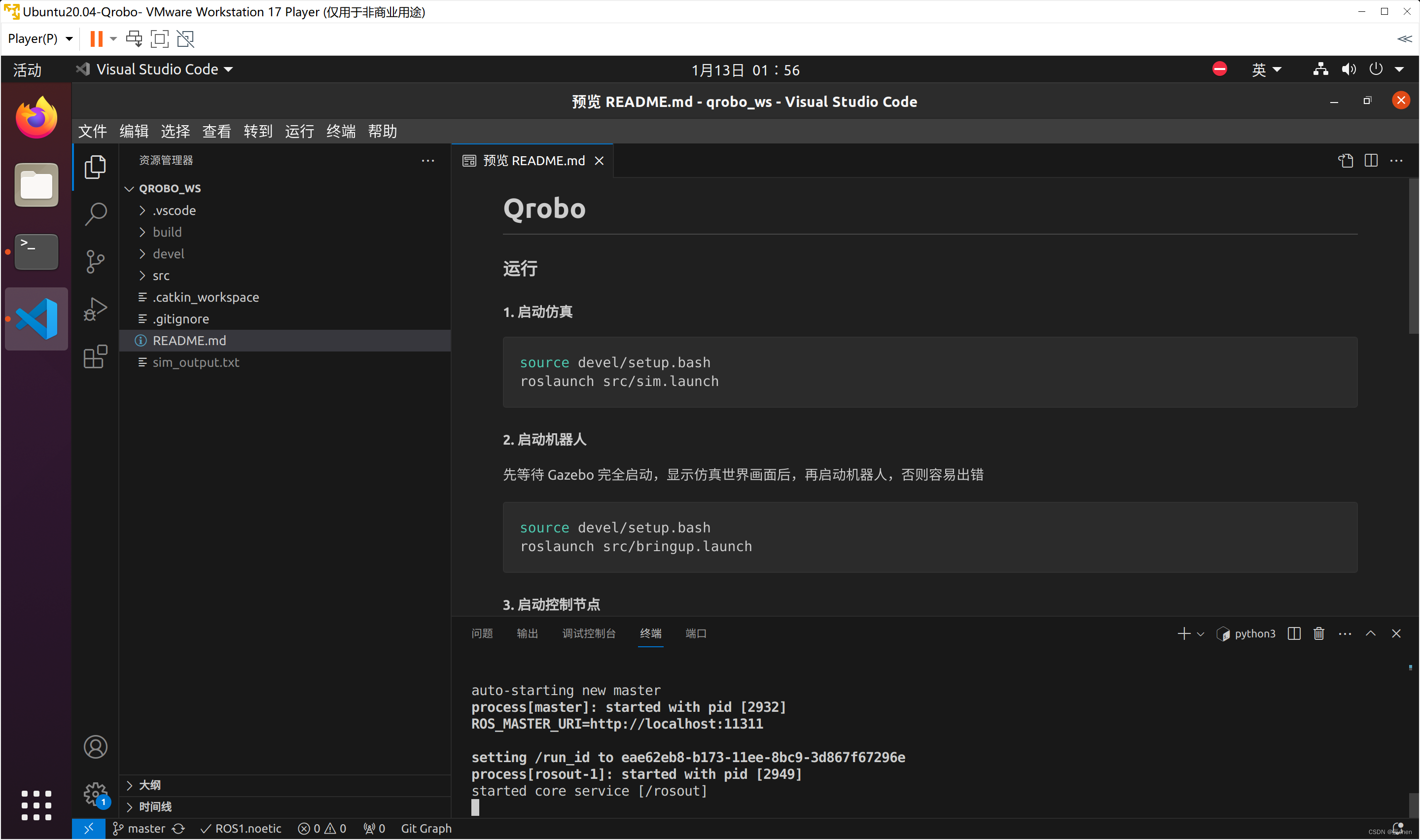Close the README.md preview tab

point(599,161)
